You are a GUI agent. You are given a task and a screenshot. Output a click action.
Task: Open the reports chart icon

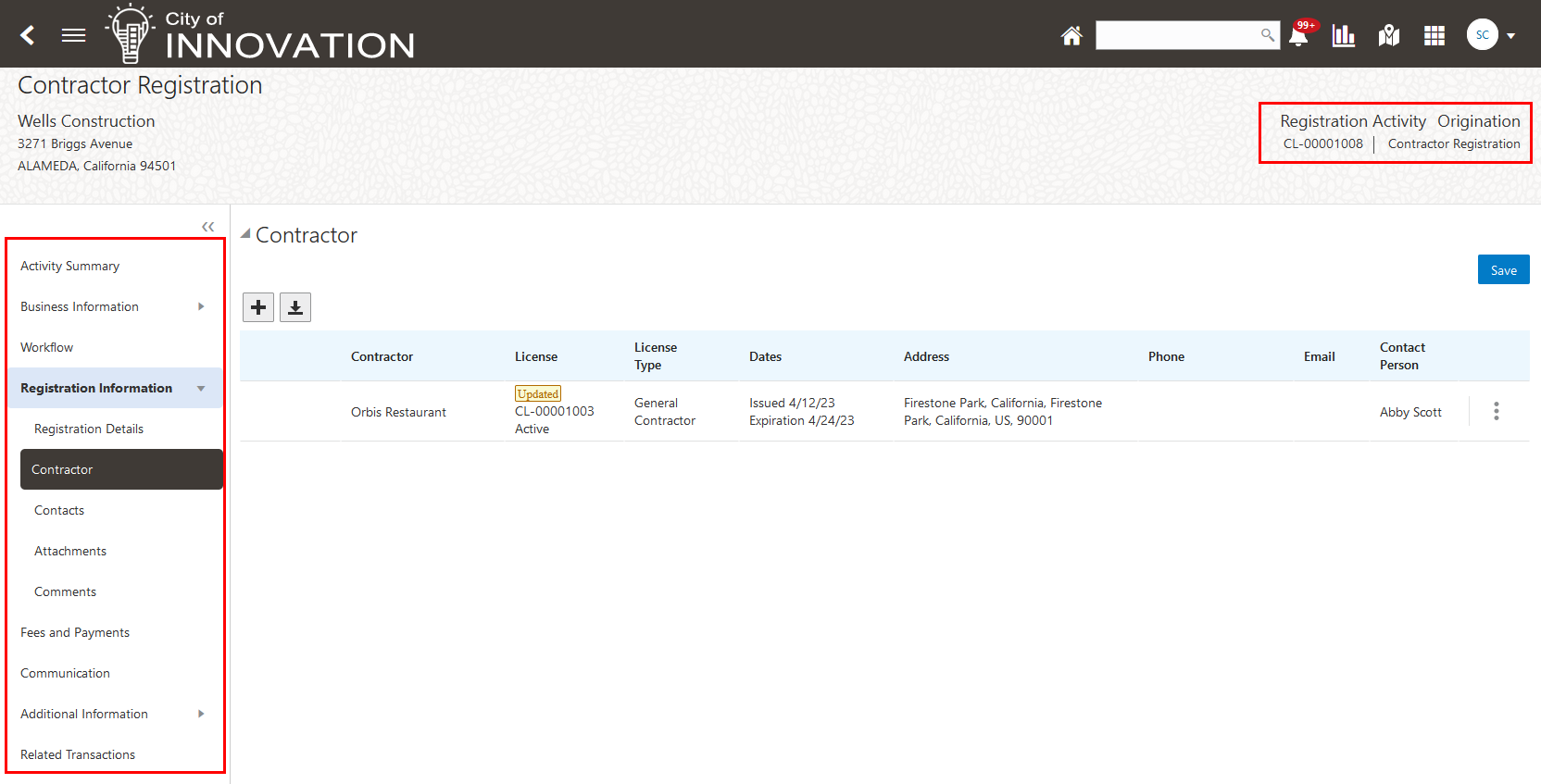click(x=1343, y=35)
